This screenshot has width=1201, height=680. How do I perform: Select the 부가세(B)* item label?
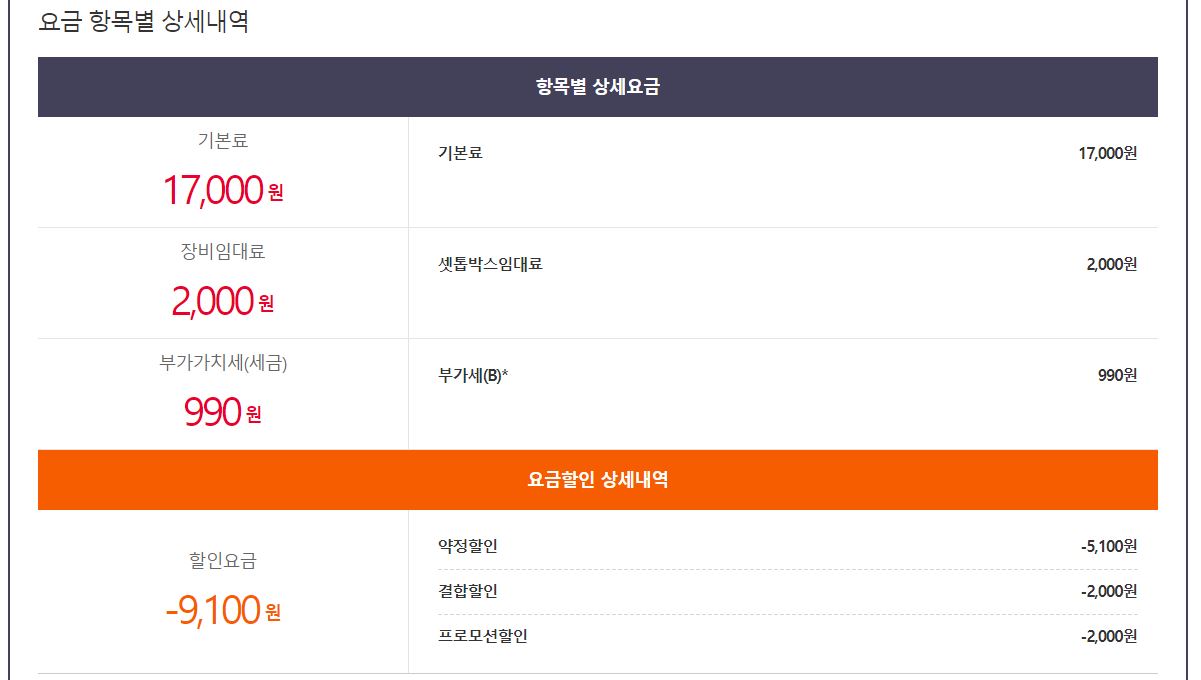tap(473, 375)
